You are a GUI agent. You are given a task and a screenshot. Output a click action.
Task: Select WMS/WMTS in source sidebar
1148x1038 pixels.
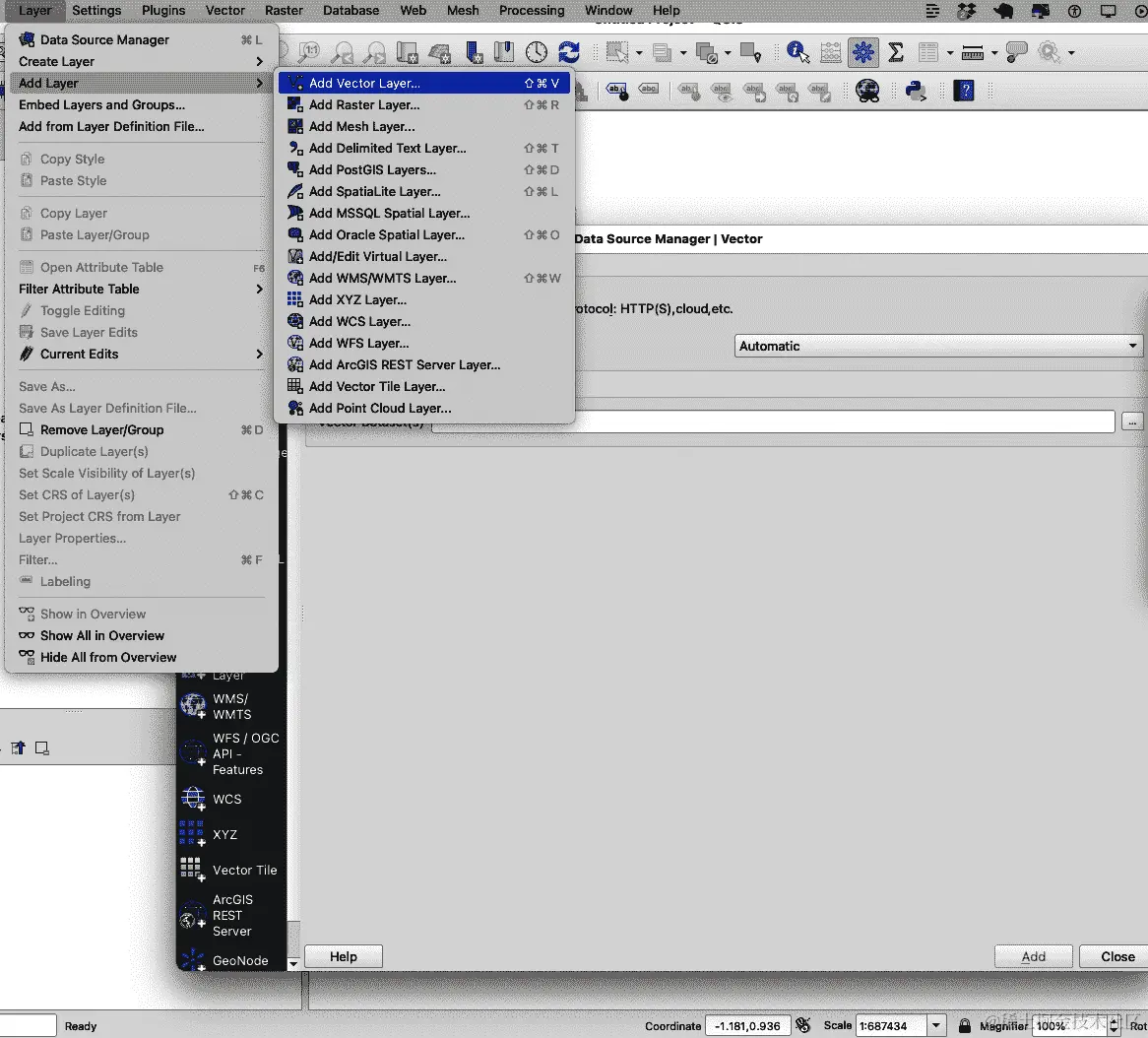(231, 707)
